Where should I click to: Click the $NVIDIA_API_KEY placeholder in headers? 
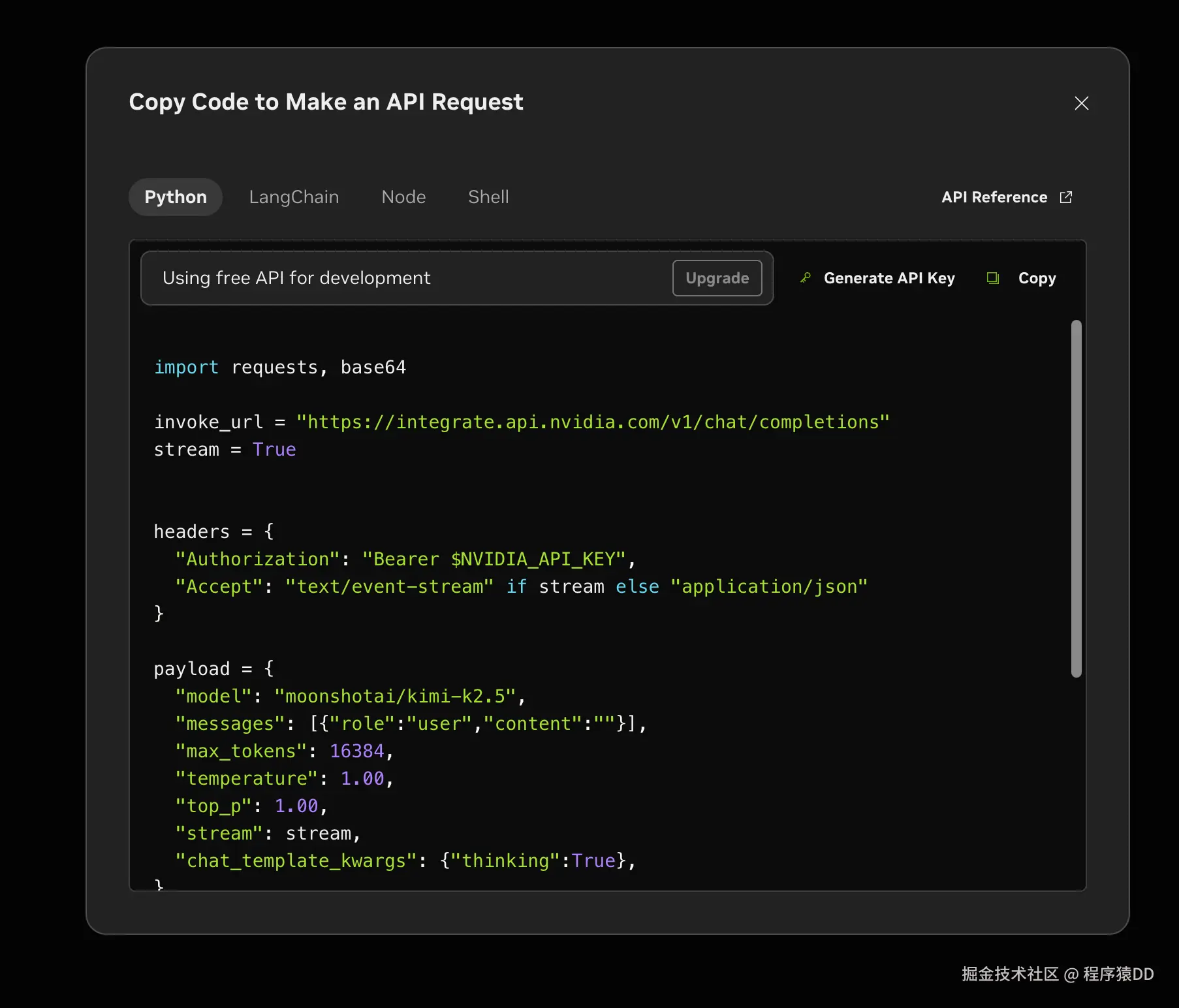tap(533, 559)
